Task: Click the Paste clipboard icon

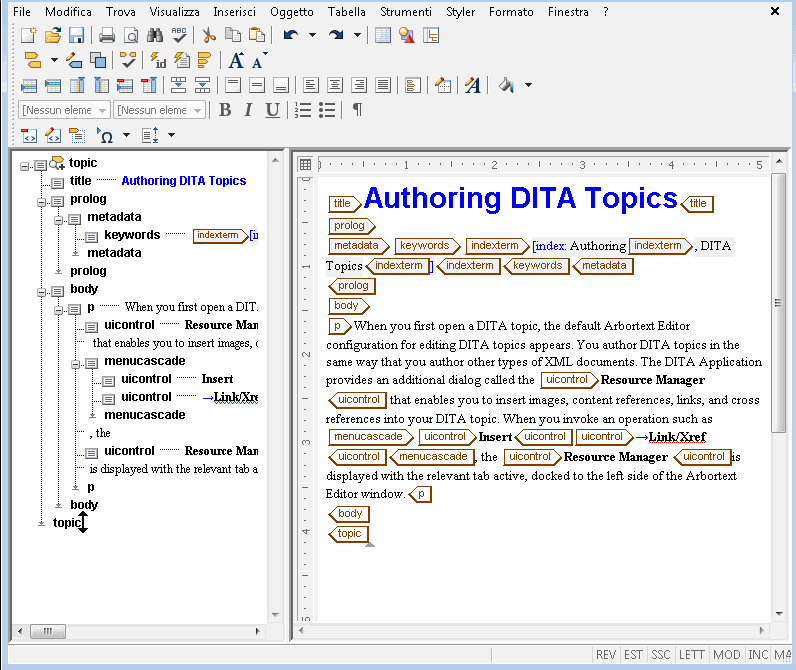Action: [x=257, y=35]
